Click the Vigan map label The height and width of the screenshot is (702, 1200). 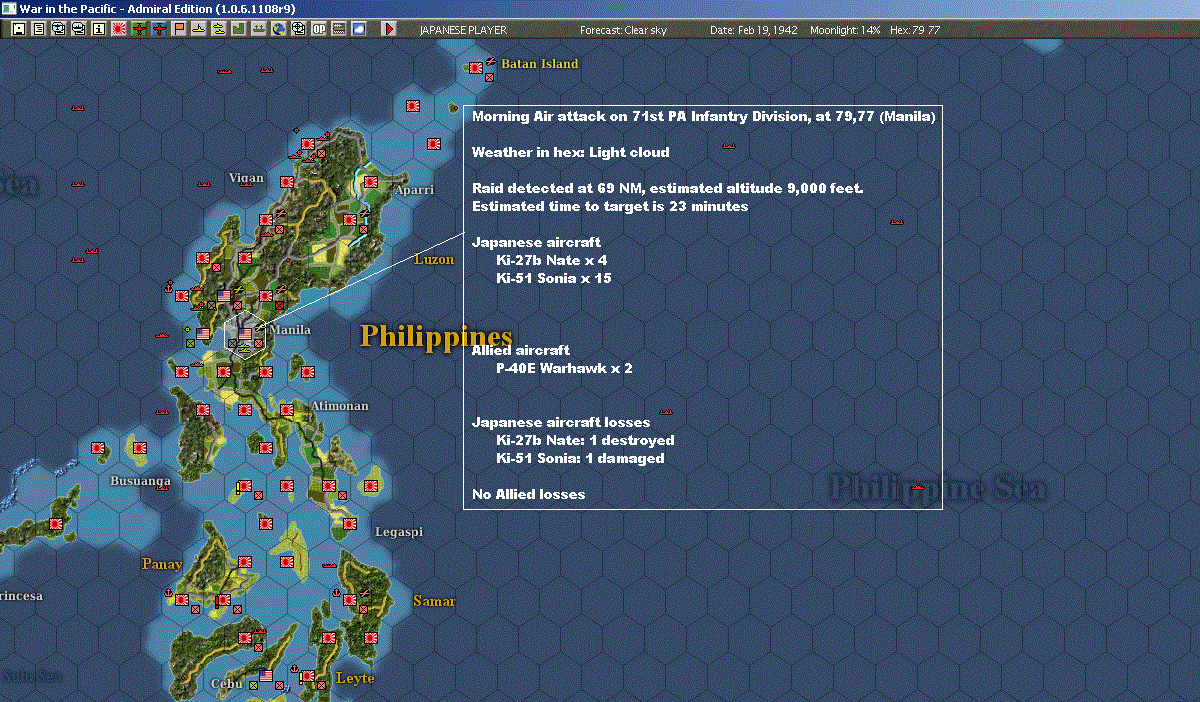(247, 178)
